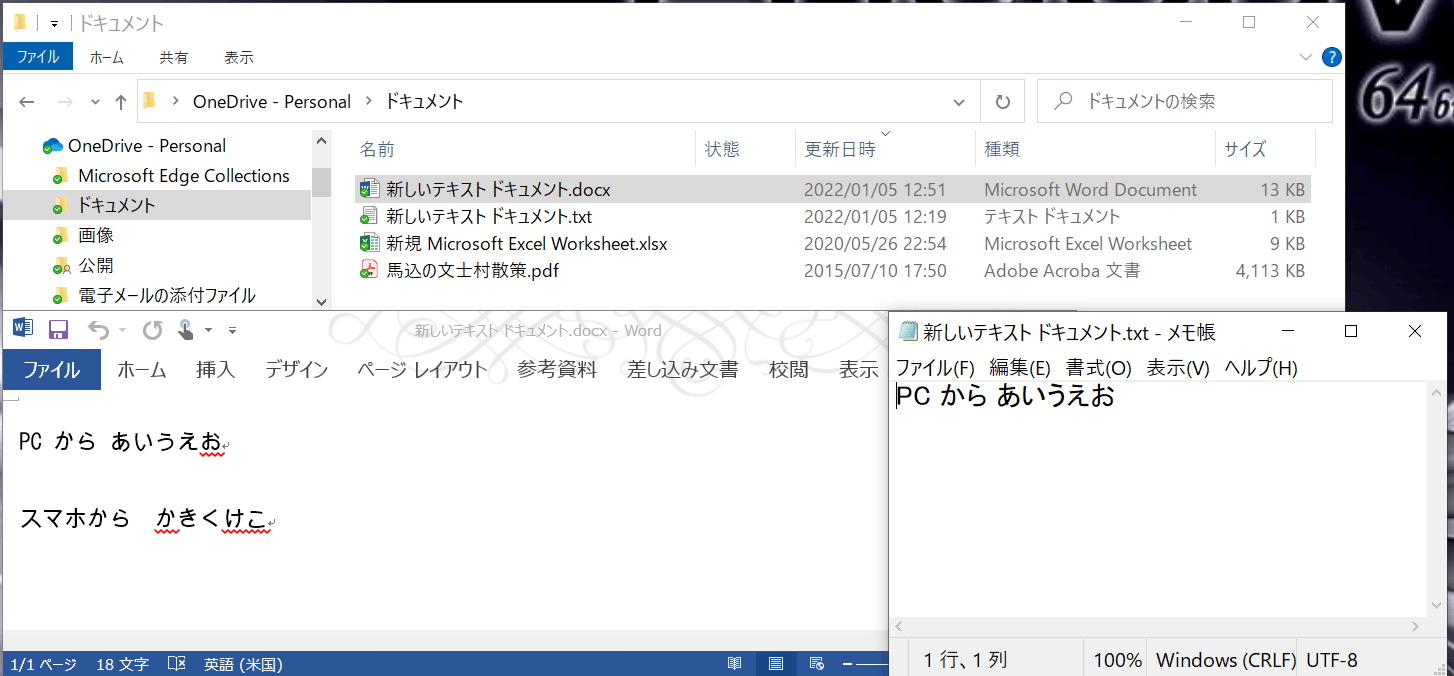Select 電子メールの添付ファイル folder in tree
This screenshot has width=1454, height=676.
click(x=167, y=296)
